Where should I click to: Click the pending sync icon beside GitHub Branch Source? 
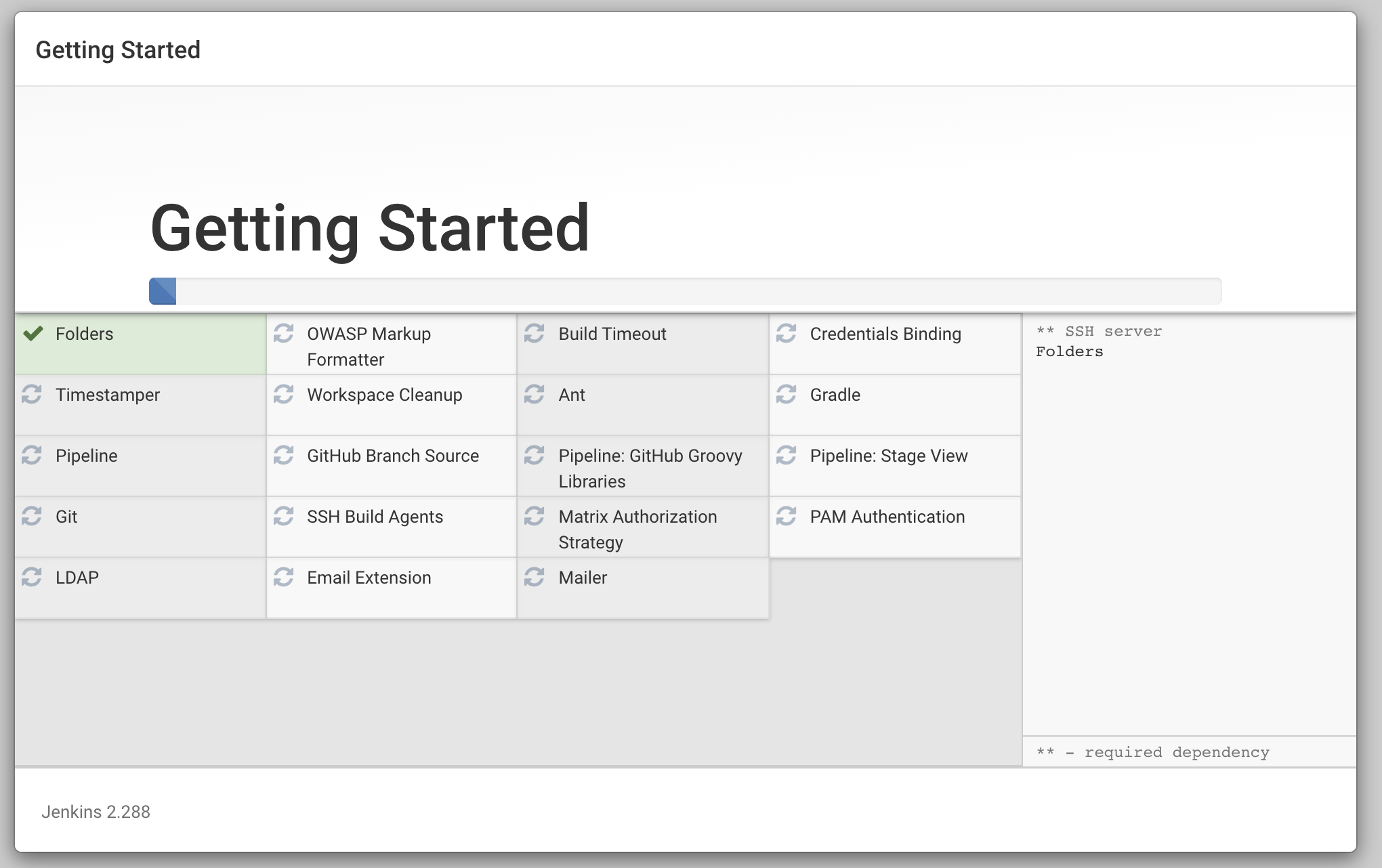tap(283, 455)
